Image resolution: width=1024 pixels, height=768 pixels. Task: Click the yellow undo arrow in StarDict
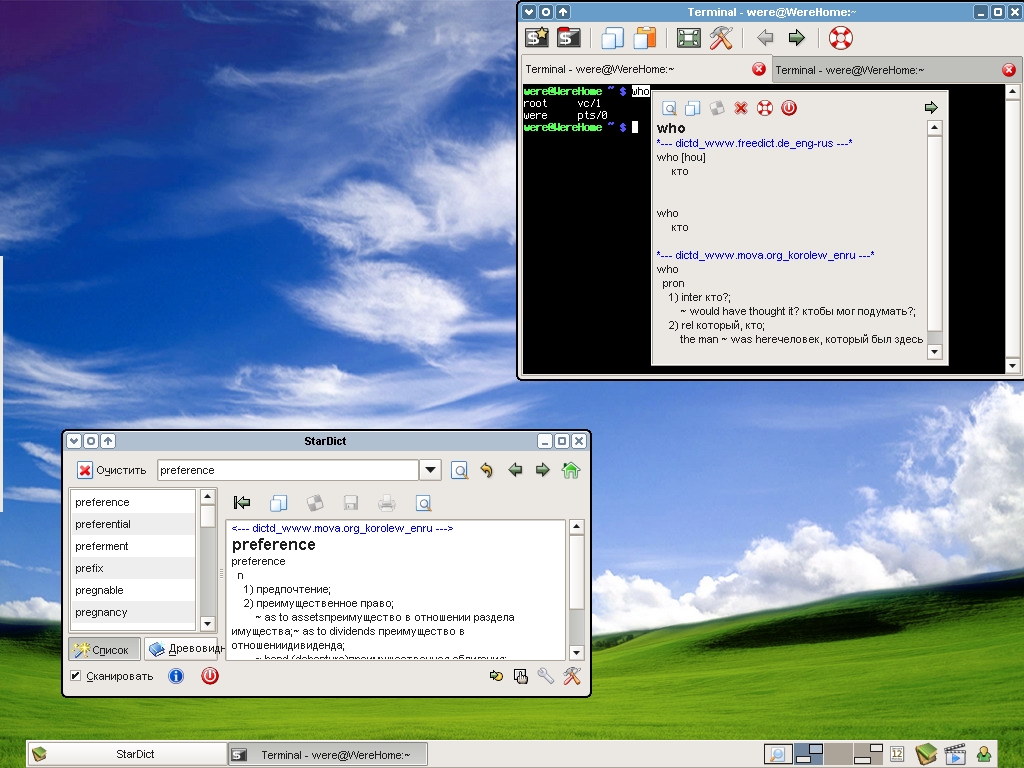pos(487,470)
